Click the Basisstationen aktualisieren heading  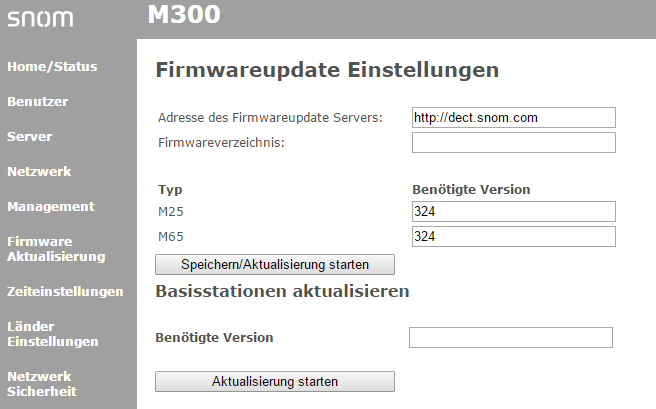tap(282, 291)
